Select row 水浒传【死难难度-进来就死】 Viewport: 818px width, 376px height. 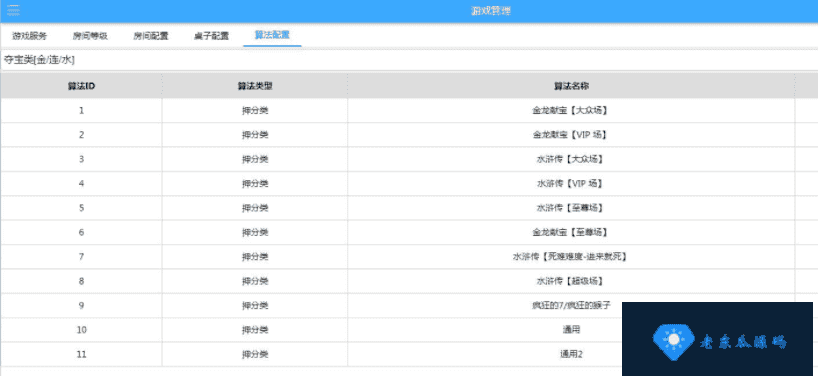(409, 257)
